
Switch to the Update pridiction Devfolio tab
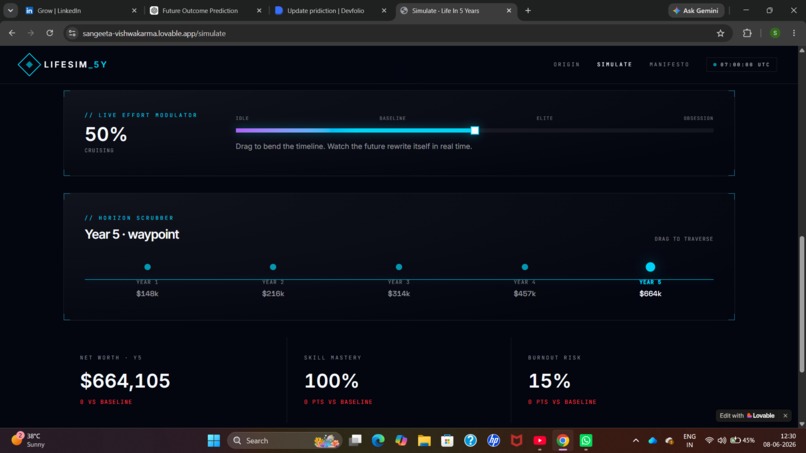coord(325,10)
